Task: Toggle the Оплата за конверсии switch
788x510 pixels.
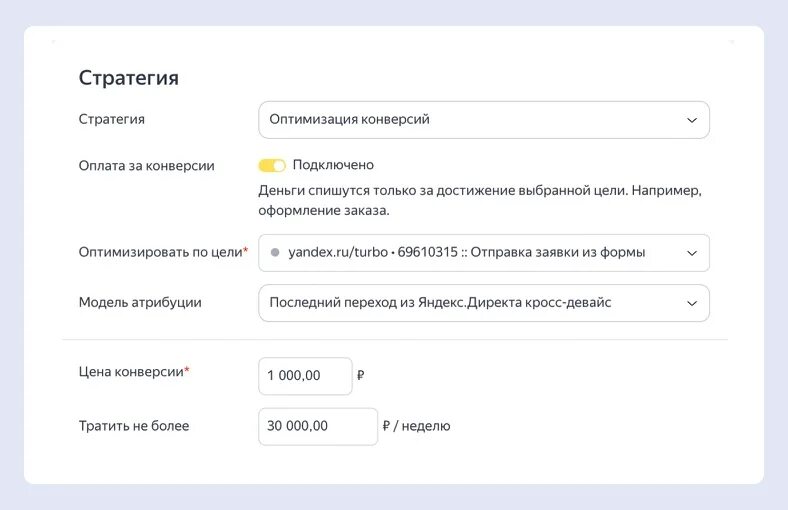Action: pos(272,165)
